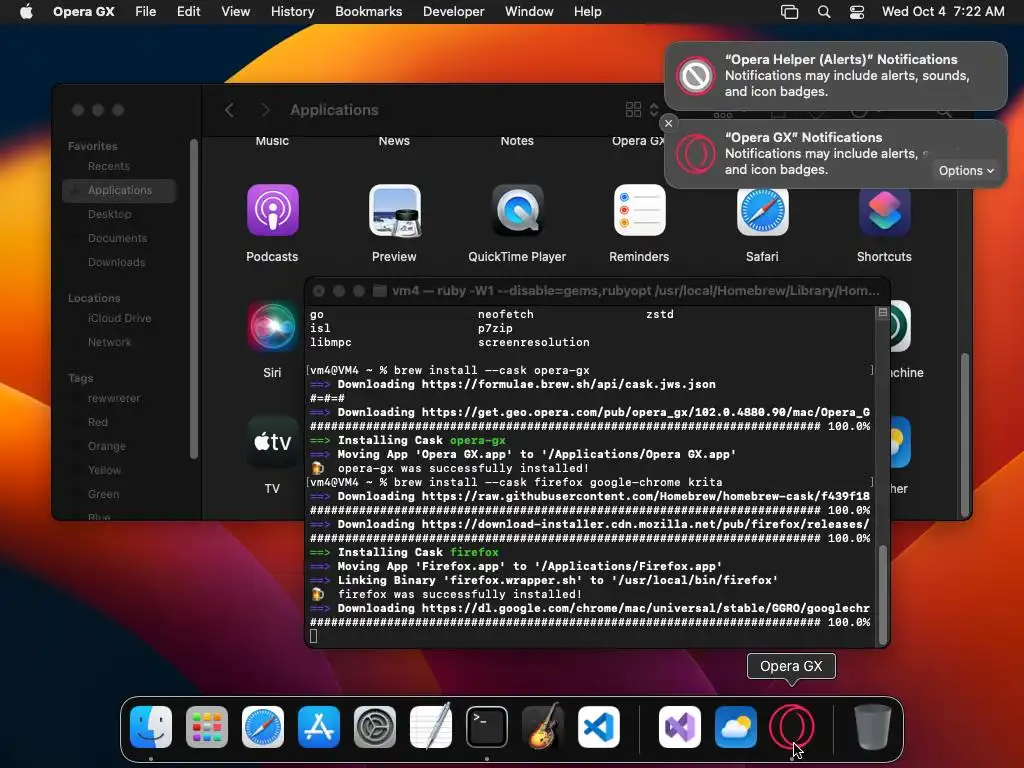Open Visual Studio Code from Dock

[x=599, y=727]
